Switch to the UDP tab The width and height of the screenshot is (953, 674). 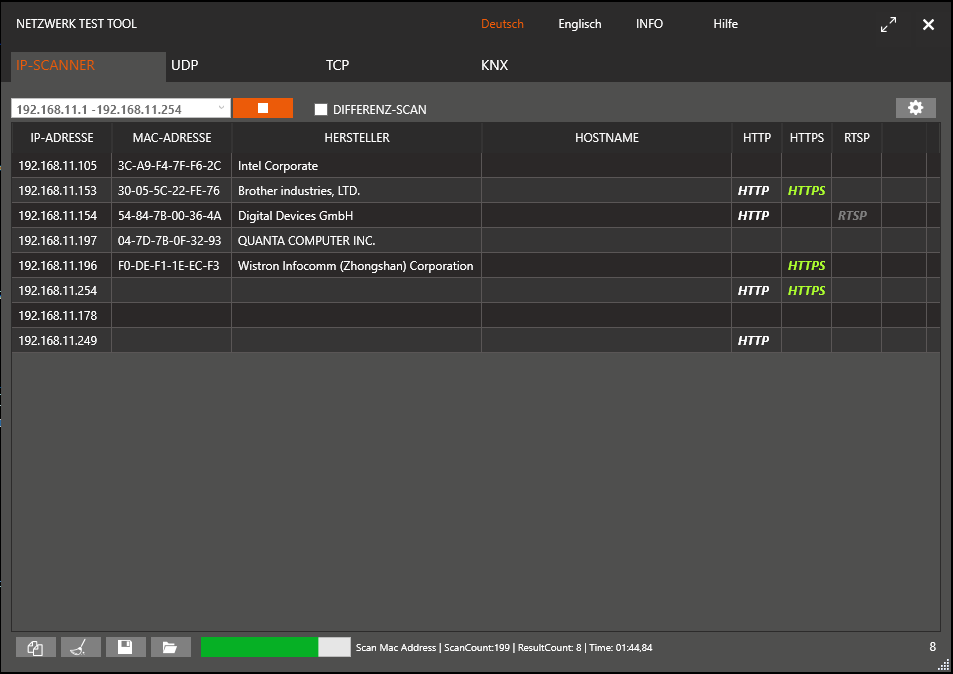[185, 66]
